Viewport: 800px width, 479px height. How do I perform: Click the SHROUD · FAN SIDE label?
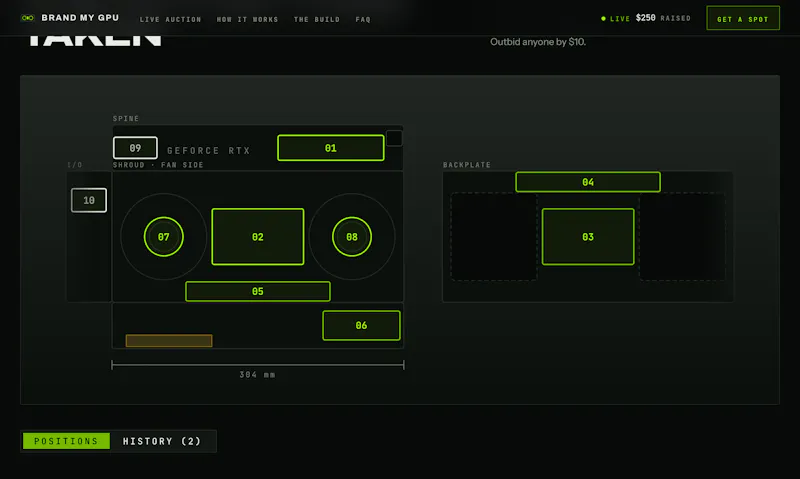(158, 165)
